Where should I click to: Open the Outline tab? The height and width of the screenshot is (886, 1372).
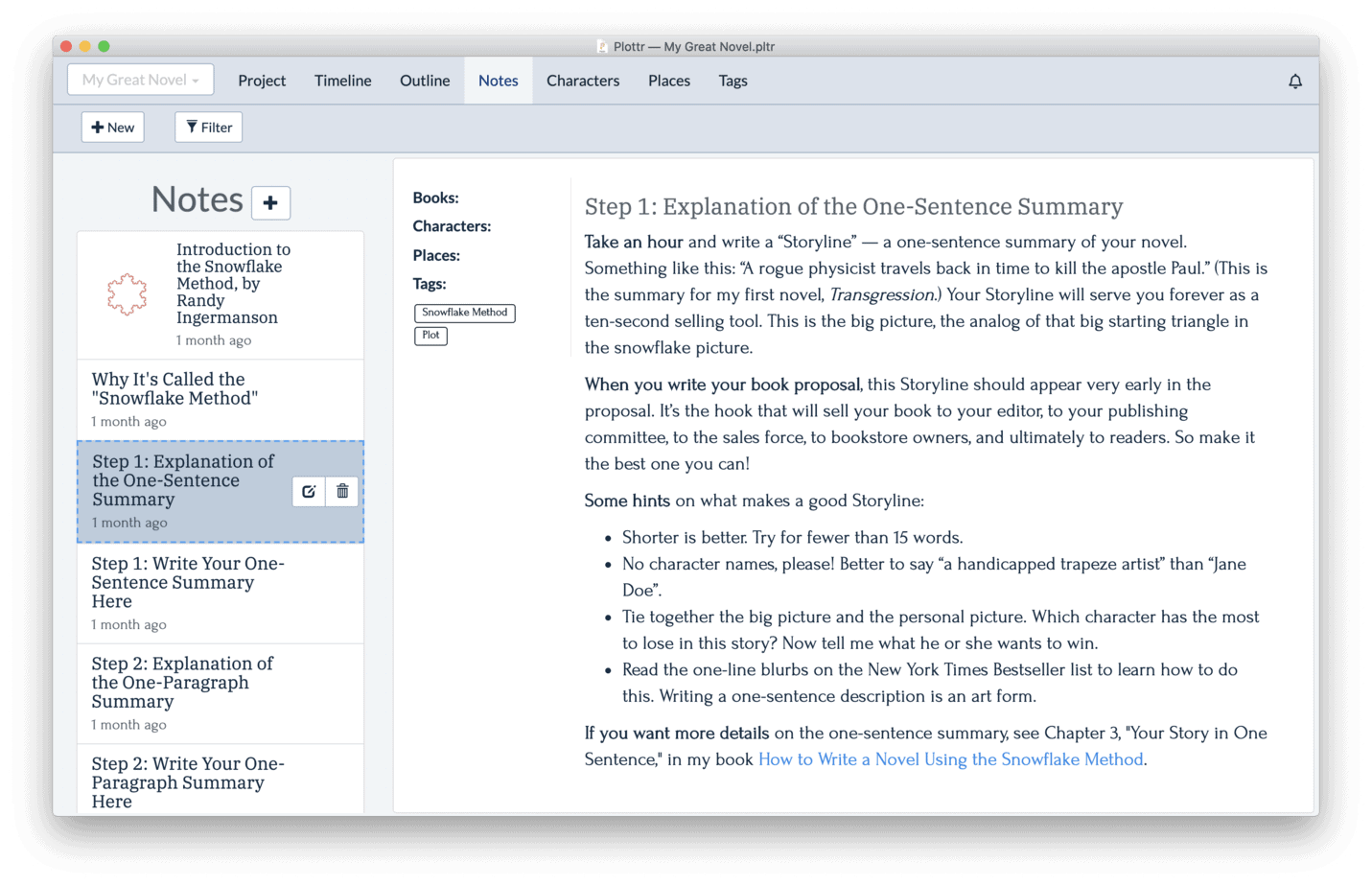coord(425,81)
